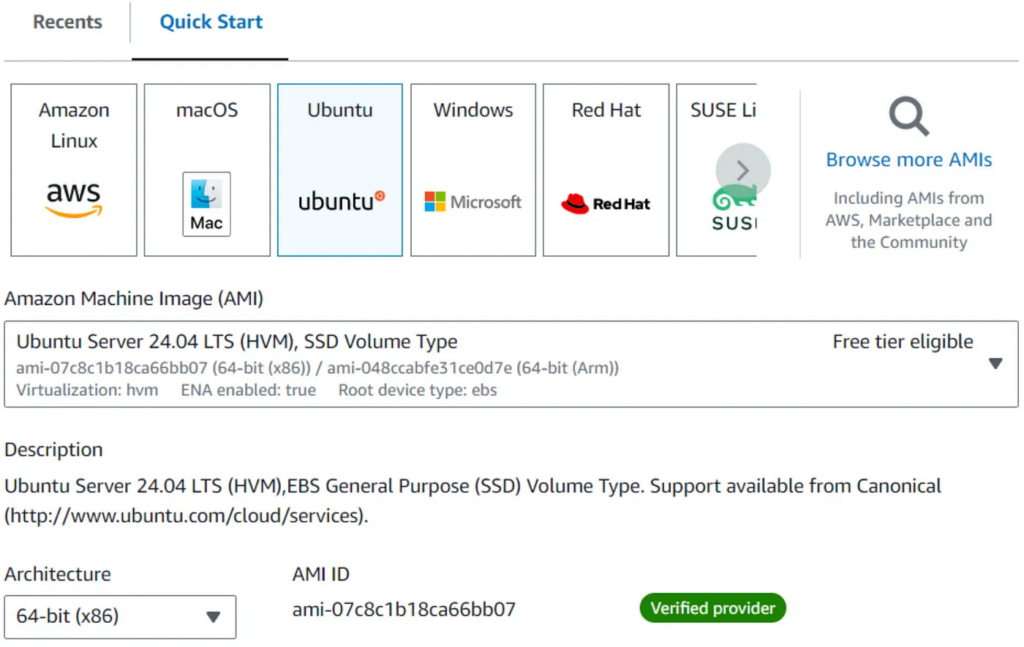The image size is (1024, 647).
Task: Select the Amazon Linux AWS logo tile
Action: pyautogui.click(x=74, y=170)
